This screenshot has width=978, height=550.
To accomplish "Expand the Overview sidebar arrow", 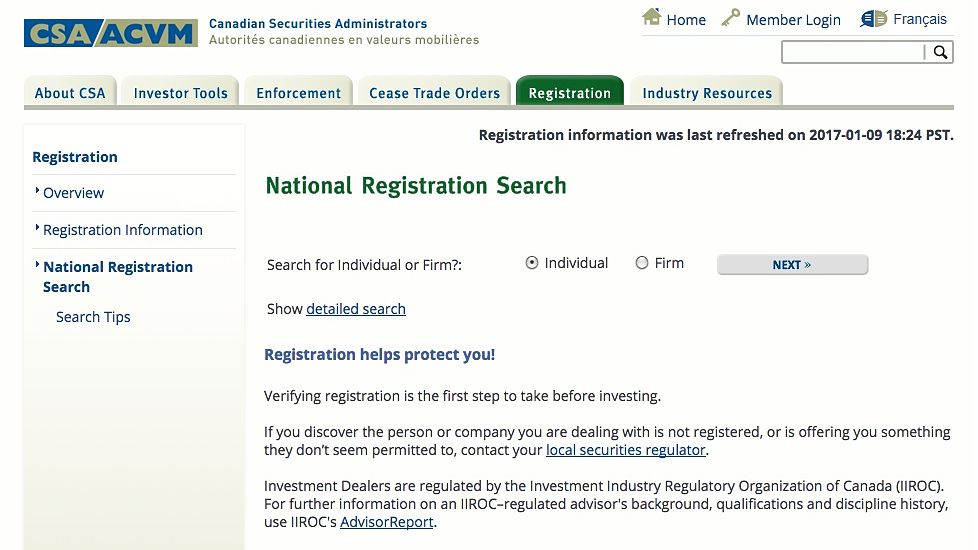I will 37,191.
